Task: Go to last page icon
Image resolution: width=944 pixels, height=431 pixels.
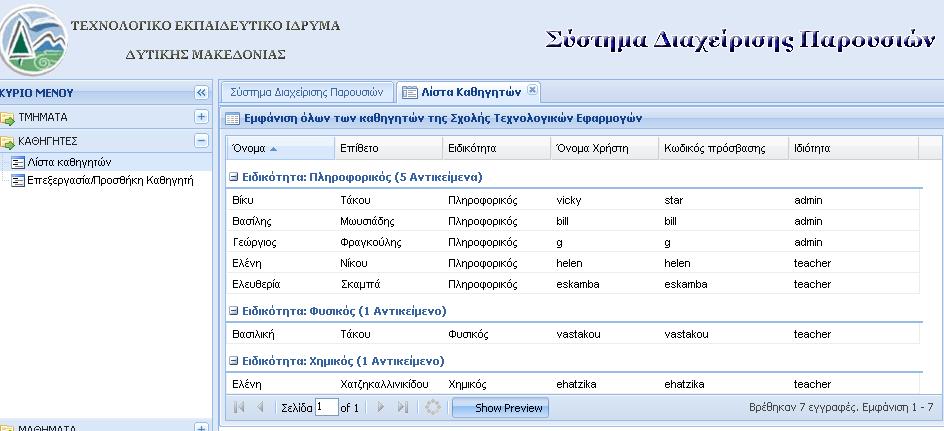Action: click(403, 408)
